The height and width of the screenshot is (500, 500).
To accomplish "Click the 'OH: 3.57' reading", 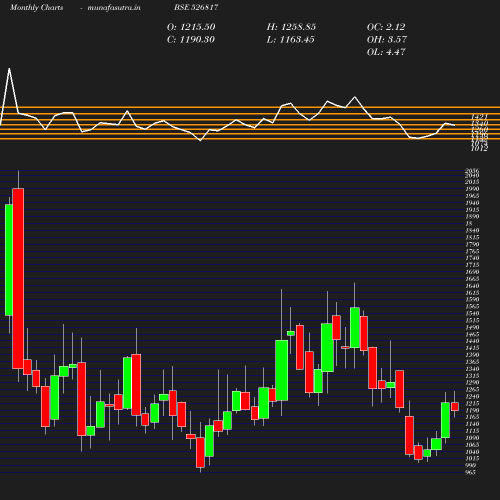I will [x=387, y=40].
